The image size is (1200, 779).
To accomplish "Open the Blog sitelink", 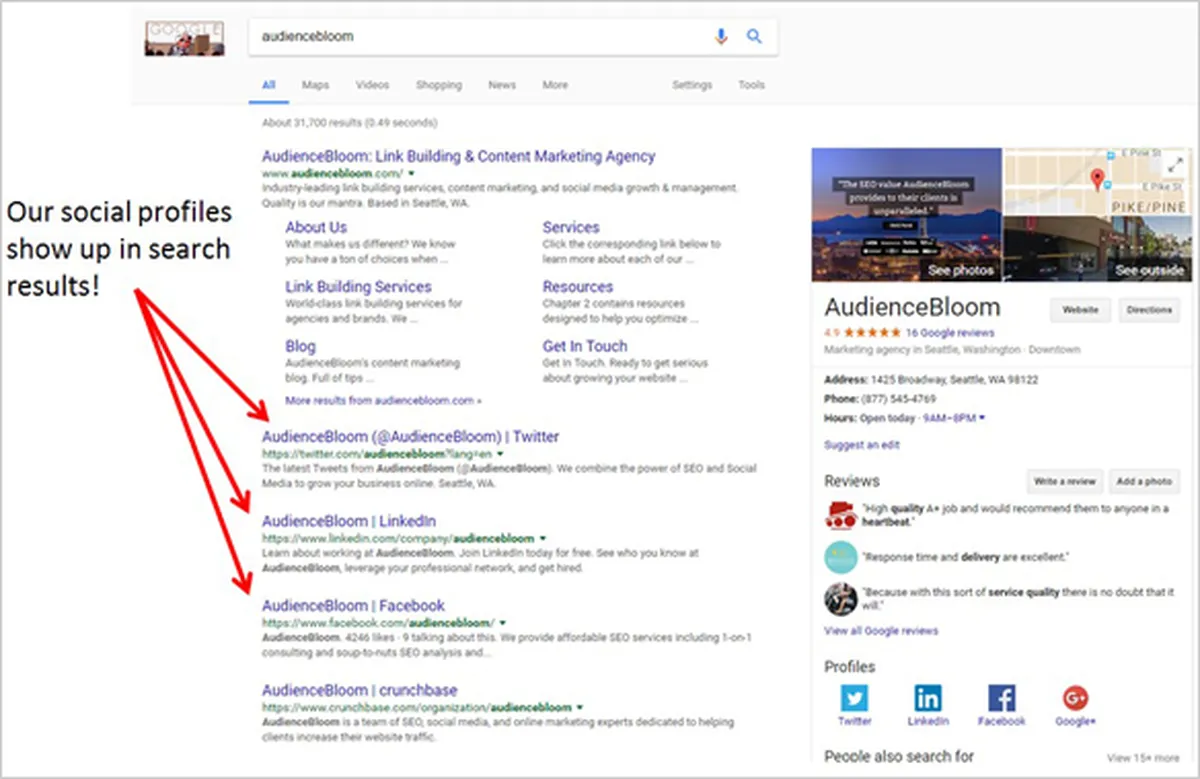I will click(300, 346).
